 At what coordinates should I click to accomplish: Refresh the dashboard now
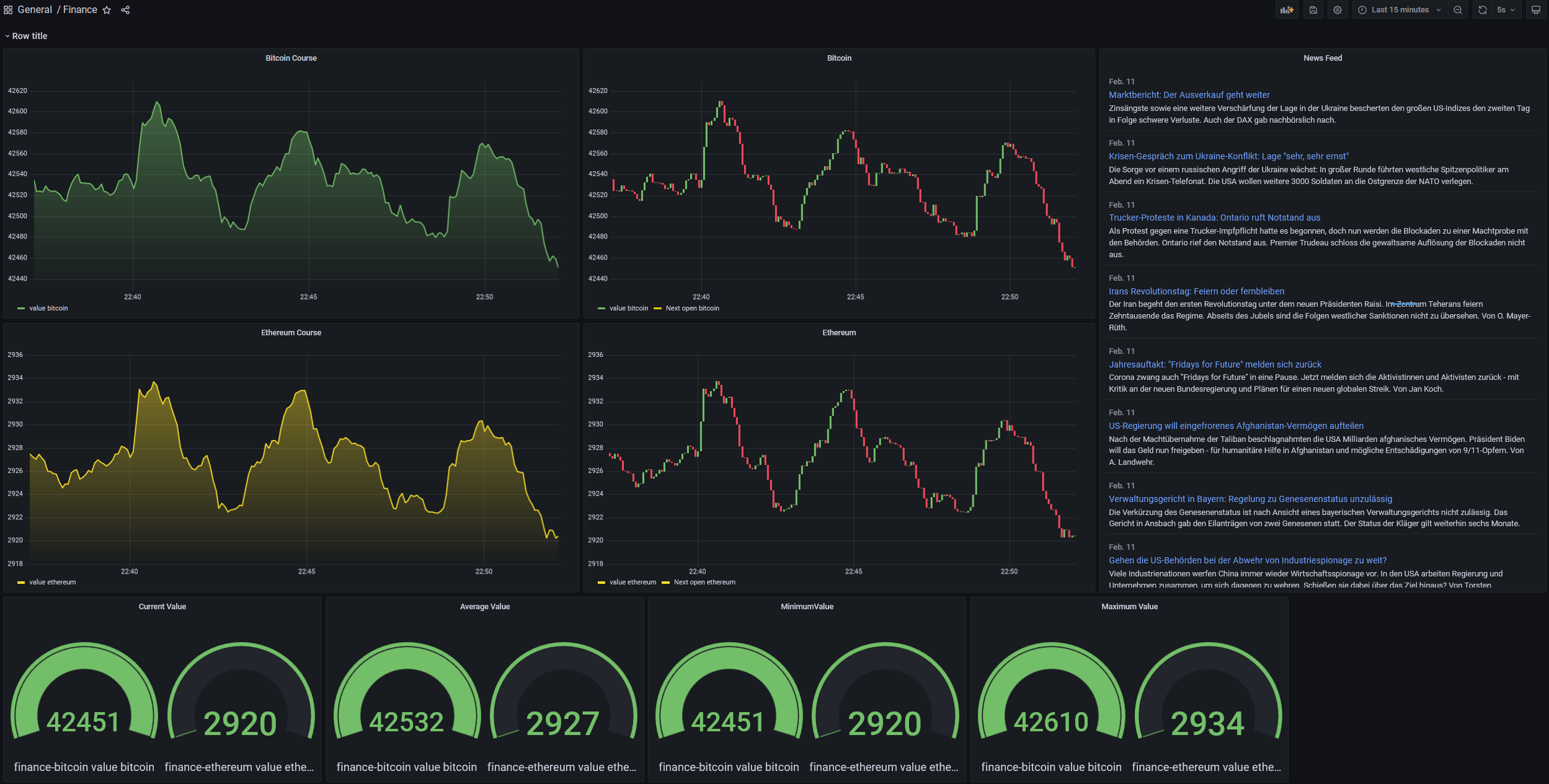pyautogui.click(x=1482, y=10)
